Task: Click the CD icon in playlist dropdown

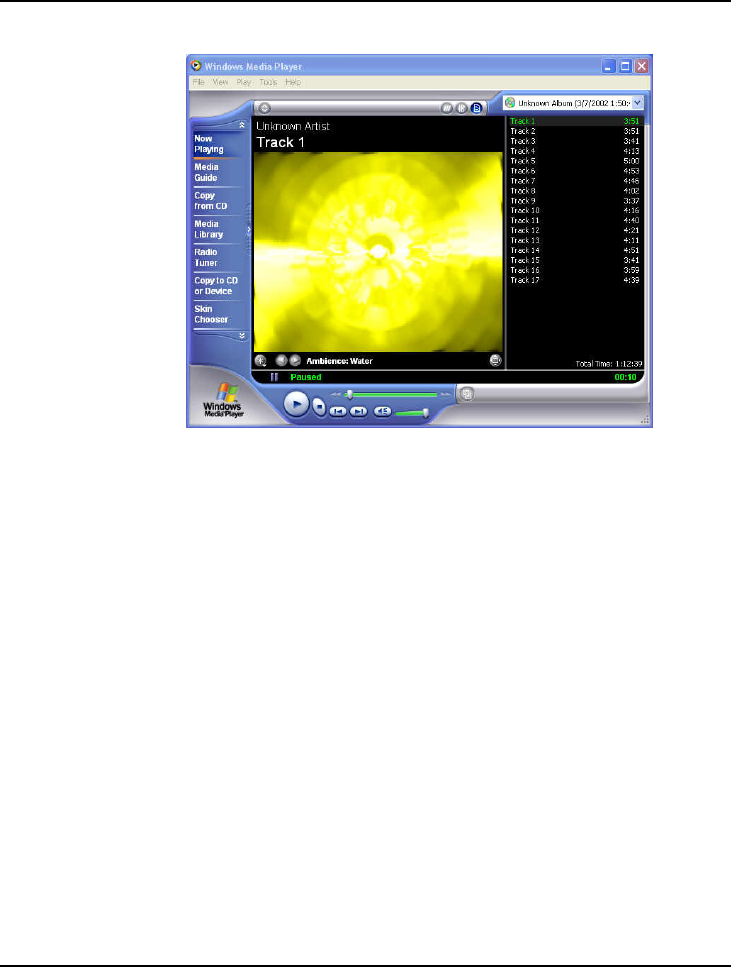Action: pos(510,103)
